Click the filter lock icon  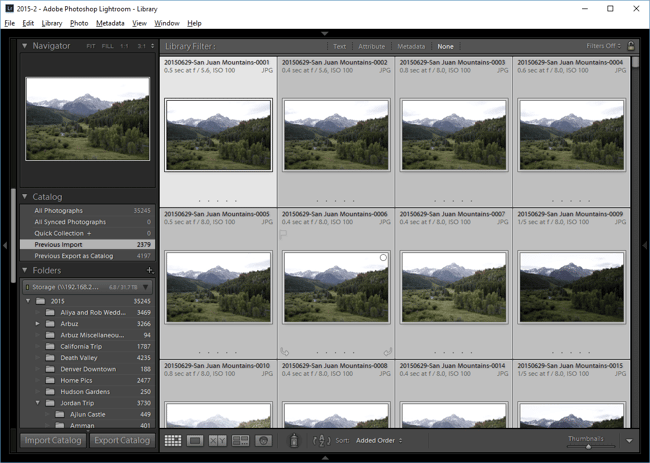pos(631,46)
